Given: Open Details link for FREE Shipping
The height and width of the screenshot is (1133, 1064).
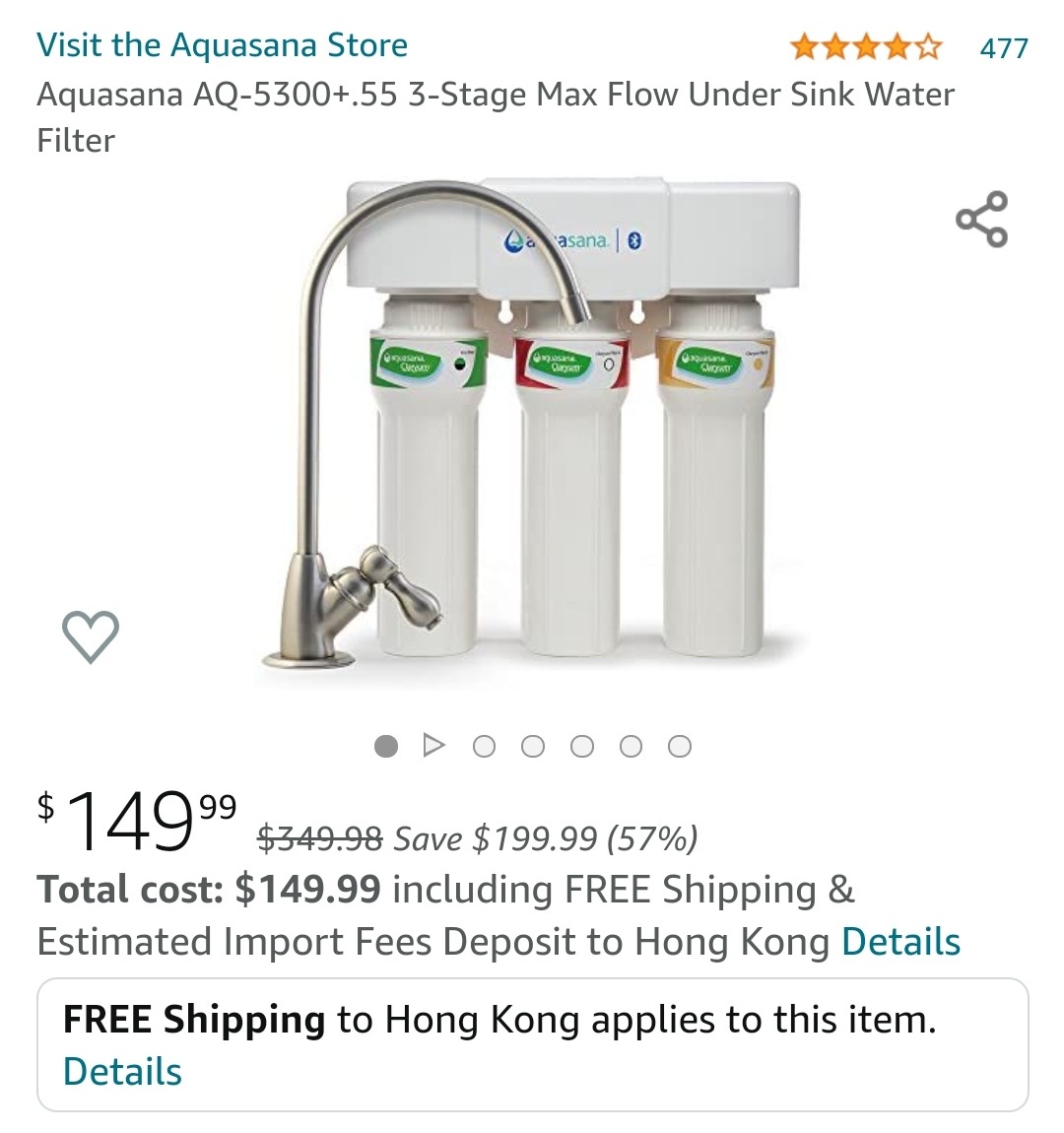Looking at the screenshot, I should (x=122, y=1071).
